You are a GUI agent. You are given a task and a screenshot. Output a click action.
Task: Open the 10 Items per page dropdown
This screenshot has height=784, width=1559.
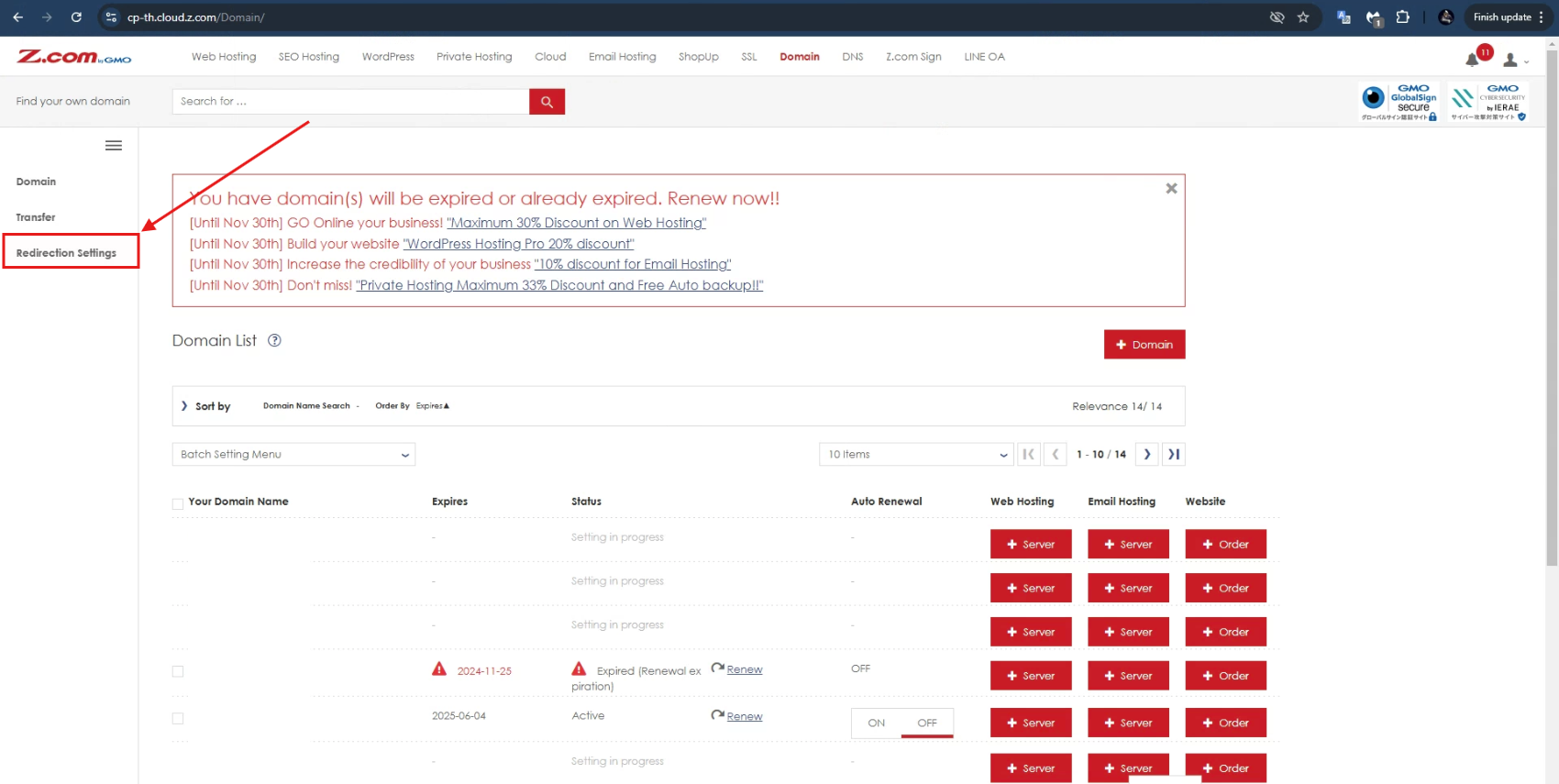tap(916, 454)
